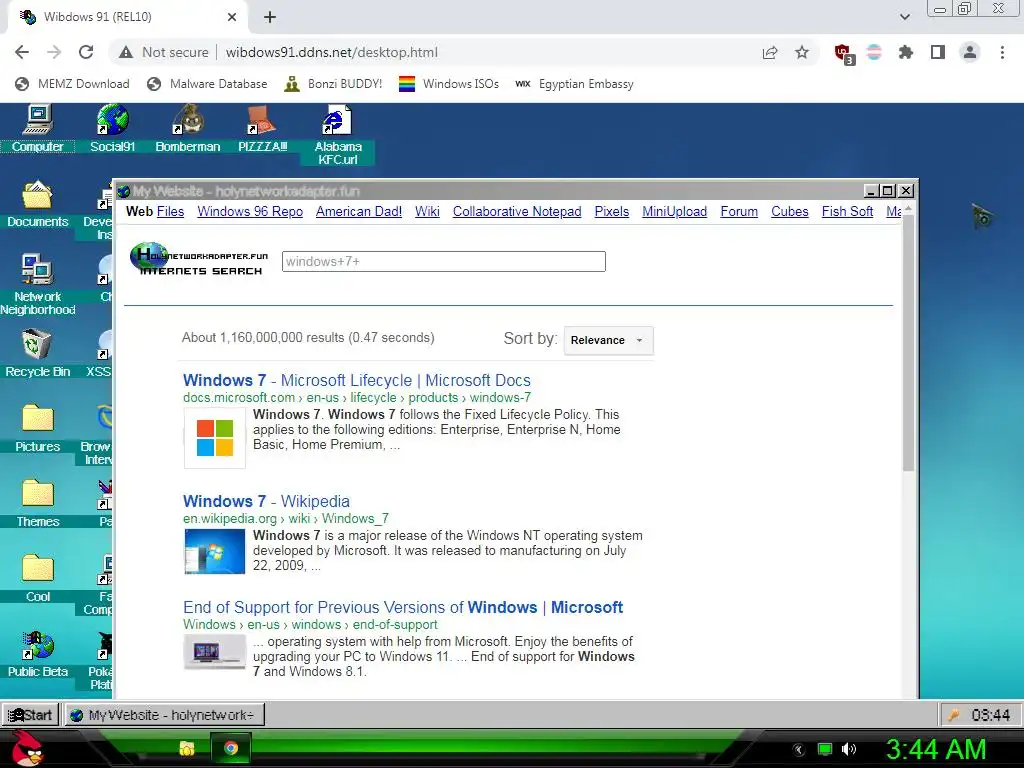
Task: Click the volume speaker tray icon
Action: click(849, 749)
